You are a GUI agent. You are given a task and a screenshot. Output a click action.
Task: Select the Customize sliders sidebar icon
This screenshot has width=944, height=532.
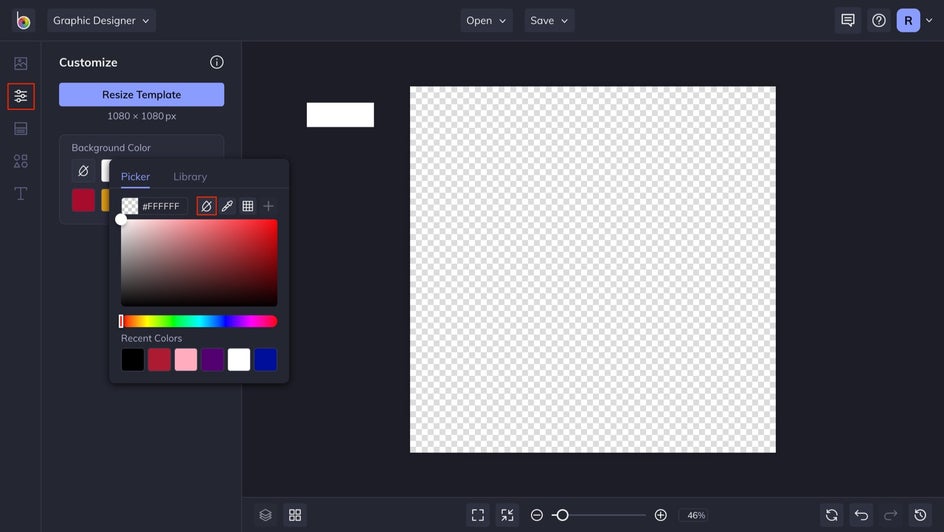pyautogui.click(x=20, y=96)
